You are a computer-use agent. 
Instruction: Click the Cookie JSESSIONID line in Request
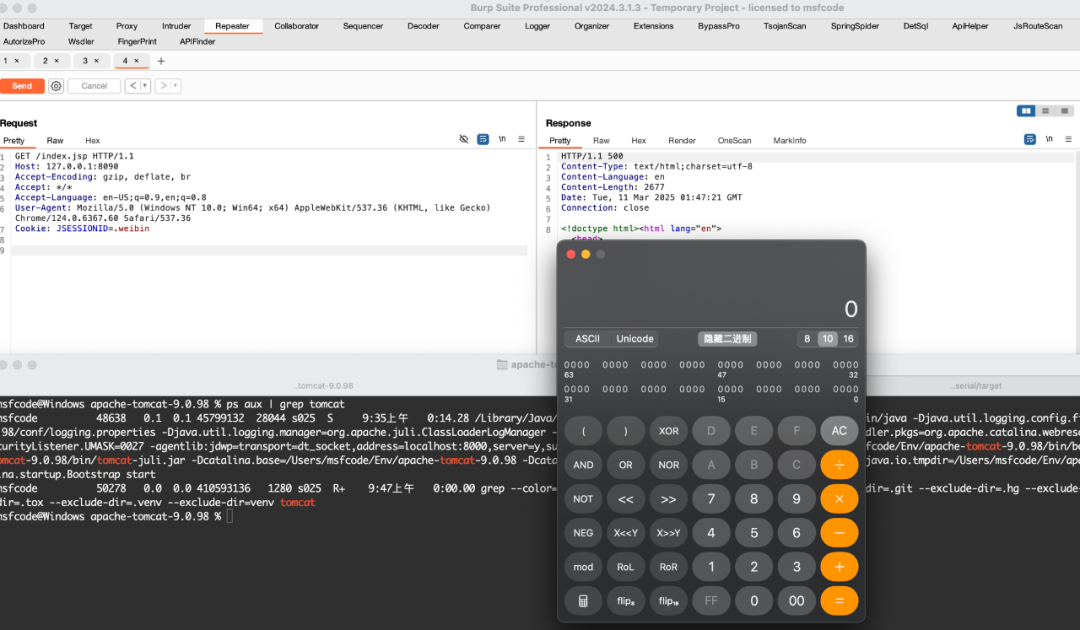tap(82, 229)
